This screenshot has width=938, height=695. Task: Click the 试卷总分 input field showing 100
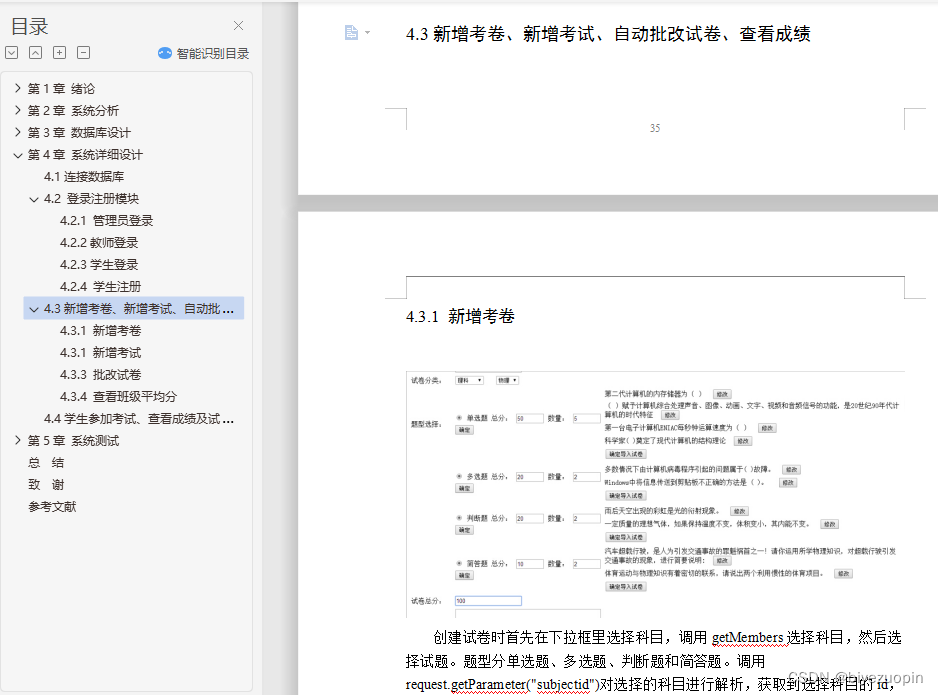(x=490, y=600)
